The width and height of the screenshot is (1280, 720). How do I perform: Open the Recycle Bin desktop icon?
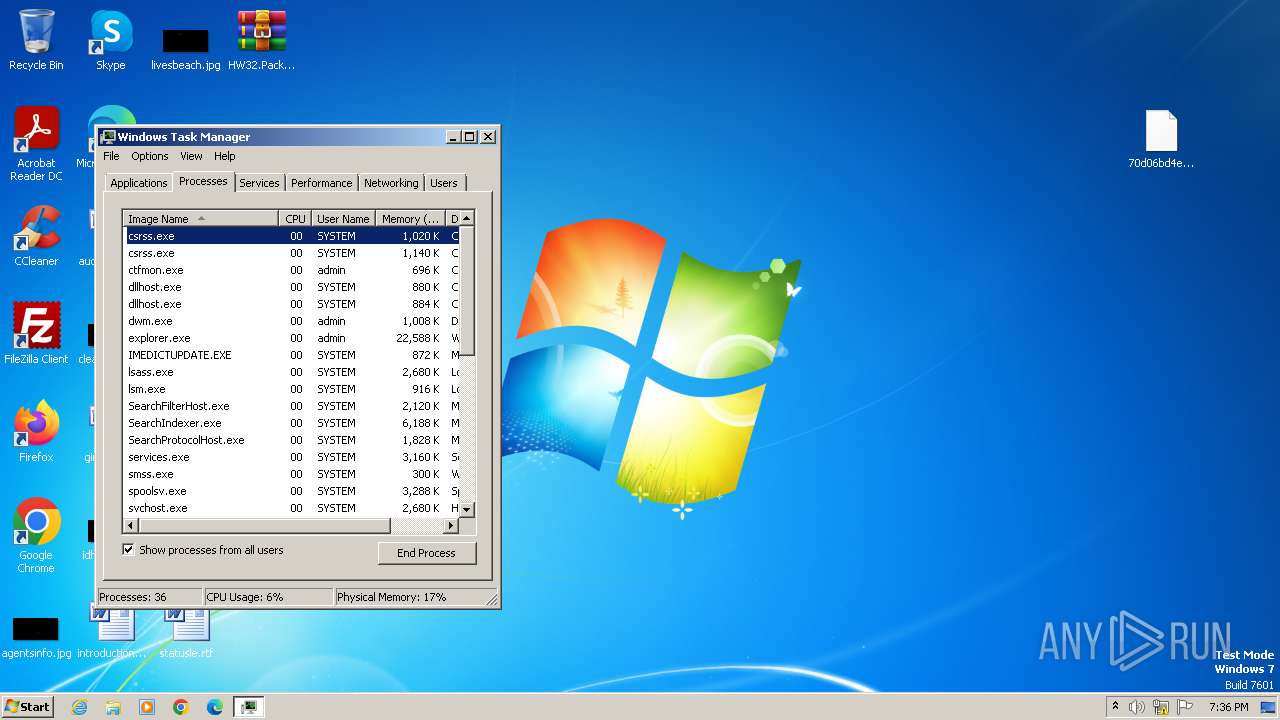[36, 40]
